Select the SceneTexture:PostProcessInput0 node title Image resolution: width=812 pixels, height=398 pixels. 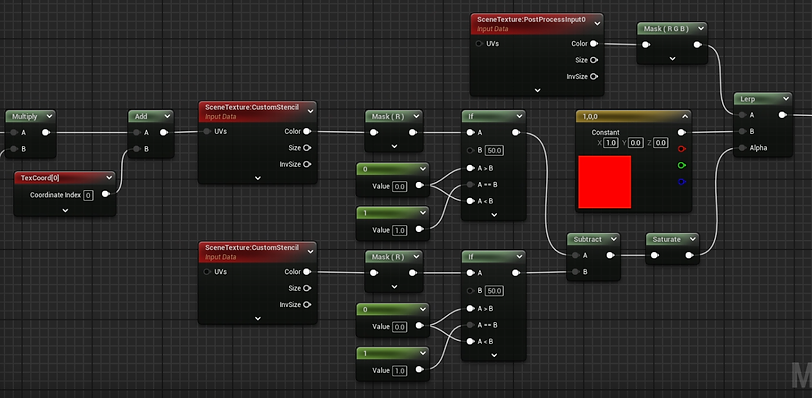point(531,20)
